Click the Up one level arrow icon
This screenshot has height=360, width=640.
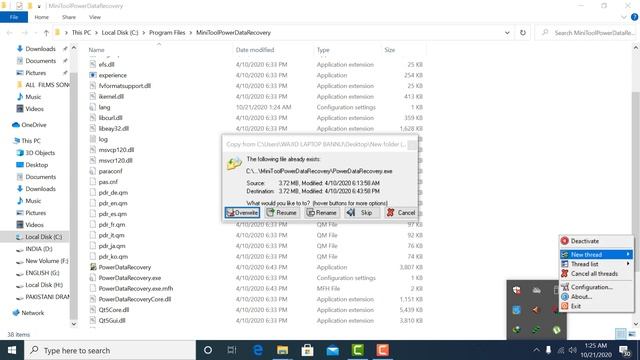(x=46, y=33)
